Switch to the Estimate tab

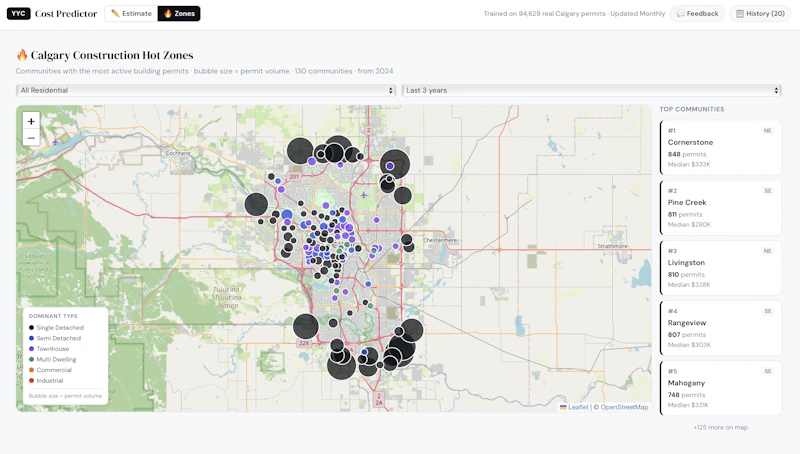coord(132,13)
